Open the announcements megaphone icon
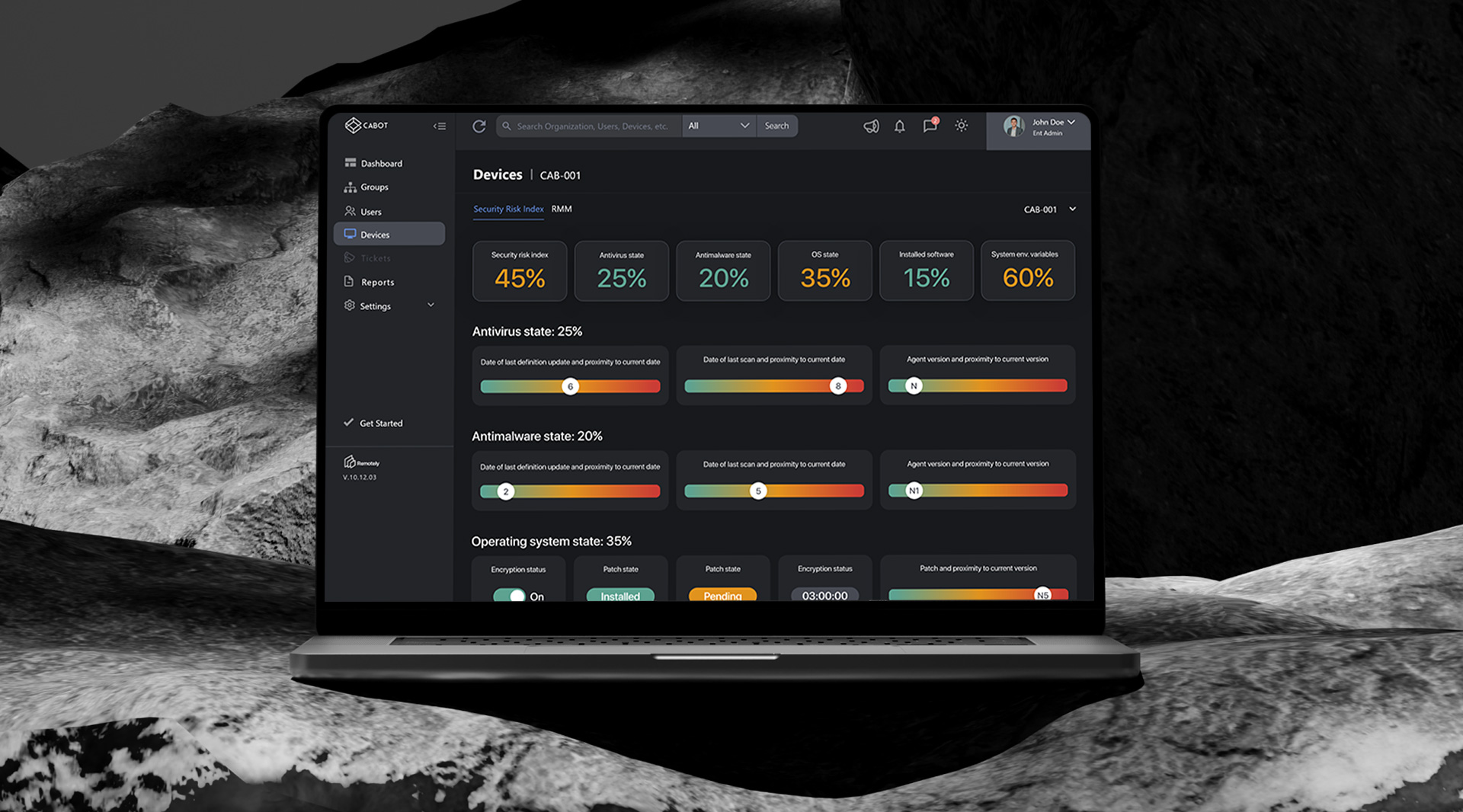The height and width of the screenshot is (812, 1463). [871, 126]
